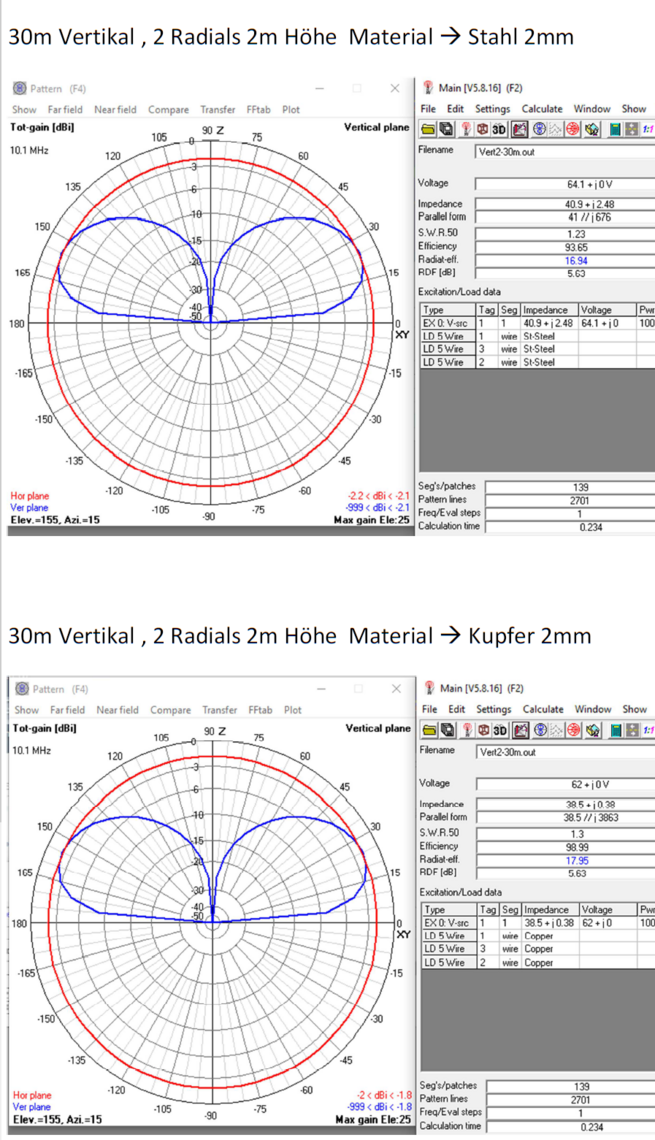Click the Impedance field showing 38.5 + j 0.38
The height and width of the screenshot is (1140, 655).
point(566,804)
